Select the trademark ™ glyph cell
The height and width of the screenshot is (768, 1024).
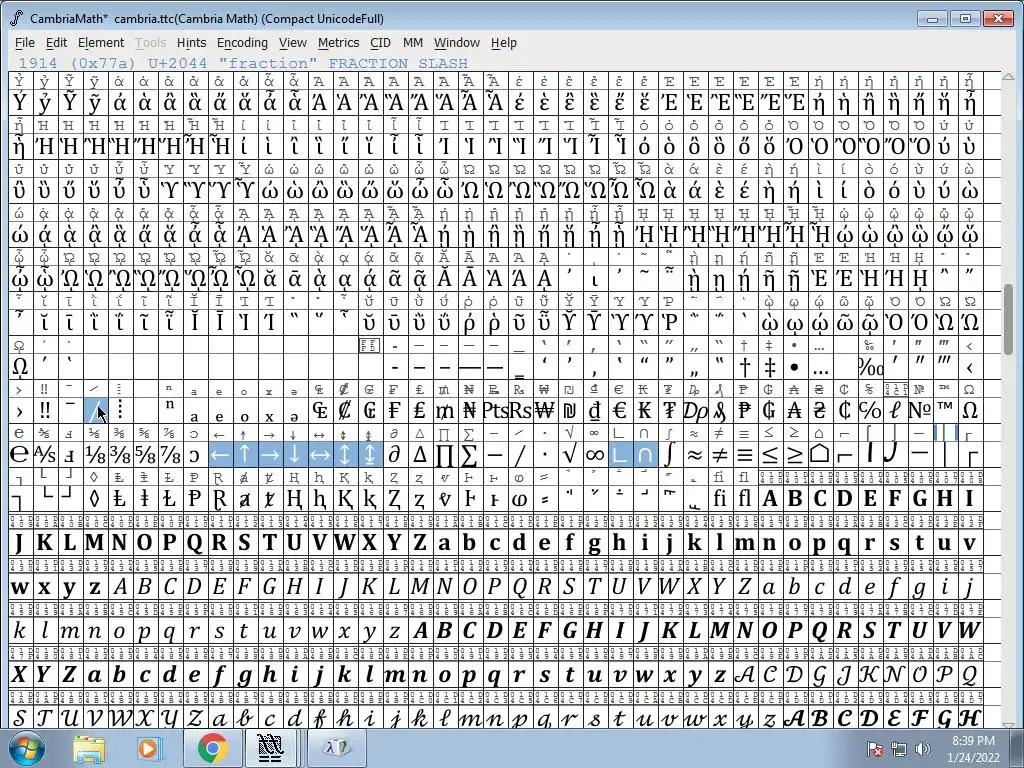(944, 411)
